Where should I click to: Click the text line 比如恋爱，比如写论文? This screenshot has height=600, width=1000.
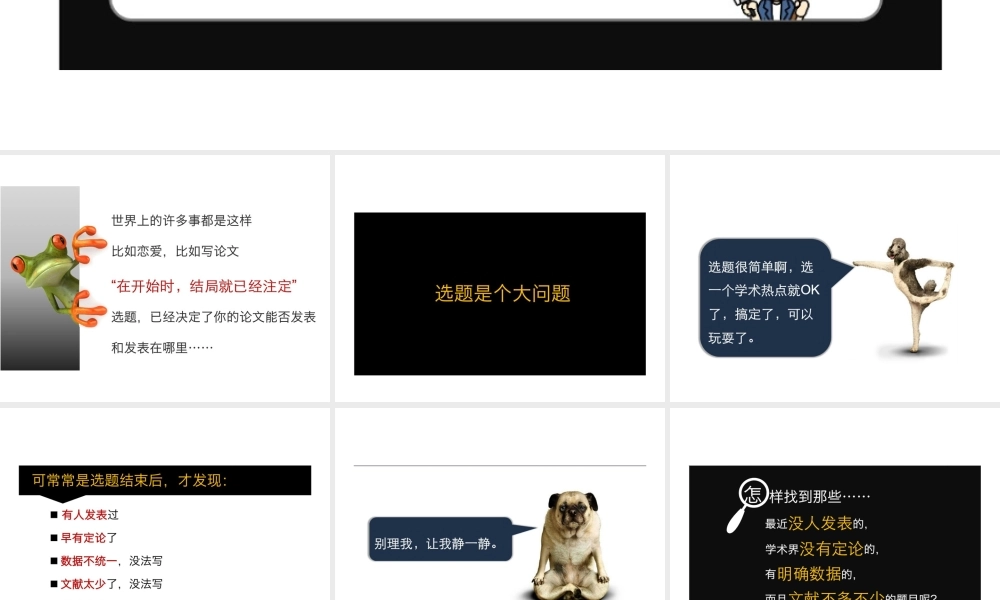(x=175, y=251)
